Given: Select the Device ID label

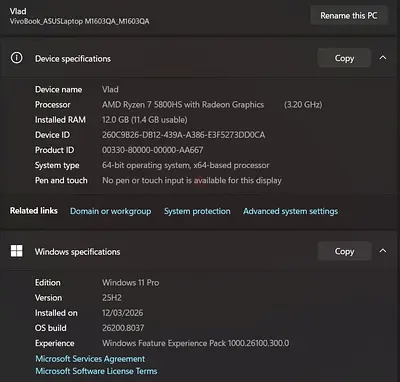Looking at the screenshot, I should pos(52,135).
